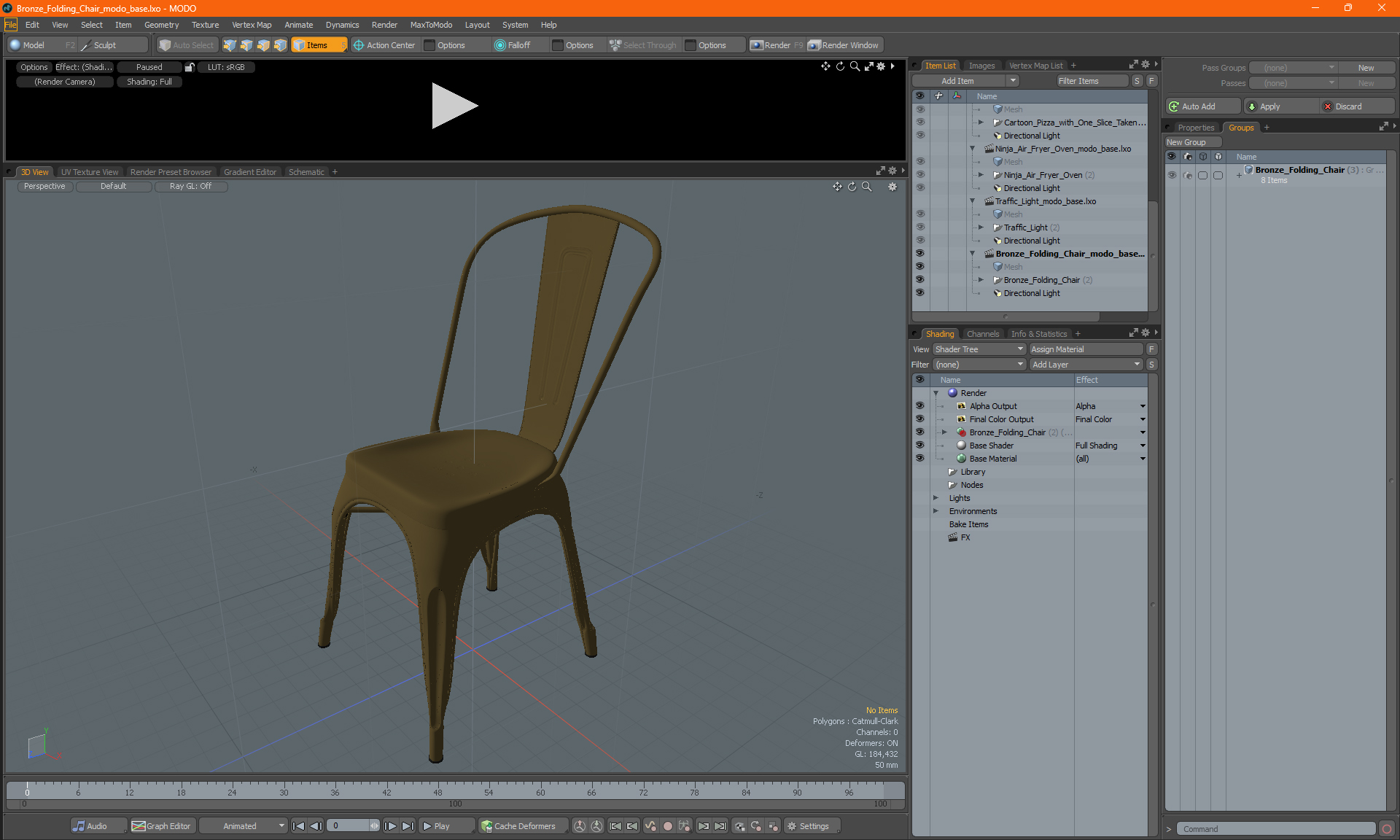Image resolution: width=1400 pixels, height=840 pixels.
Task: Activate Items selection mode
Action: (319, 45)
